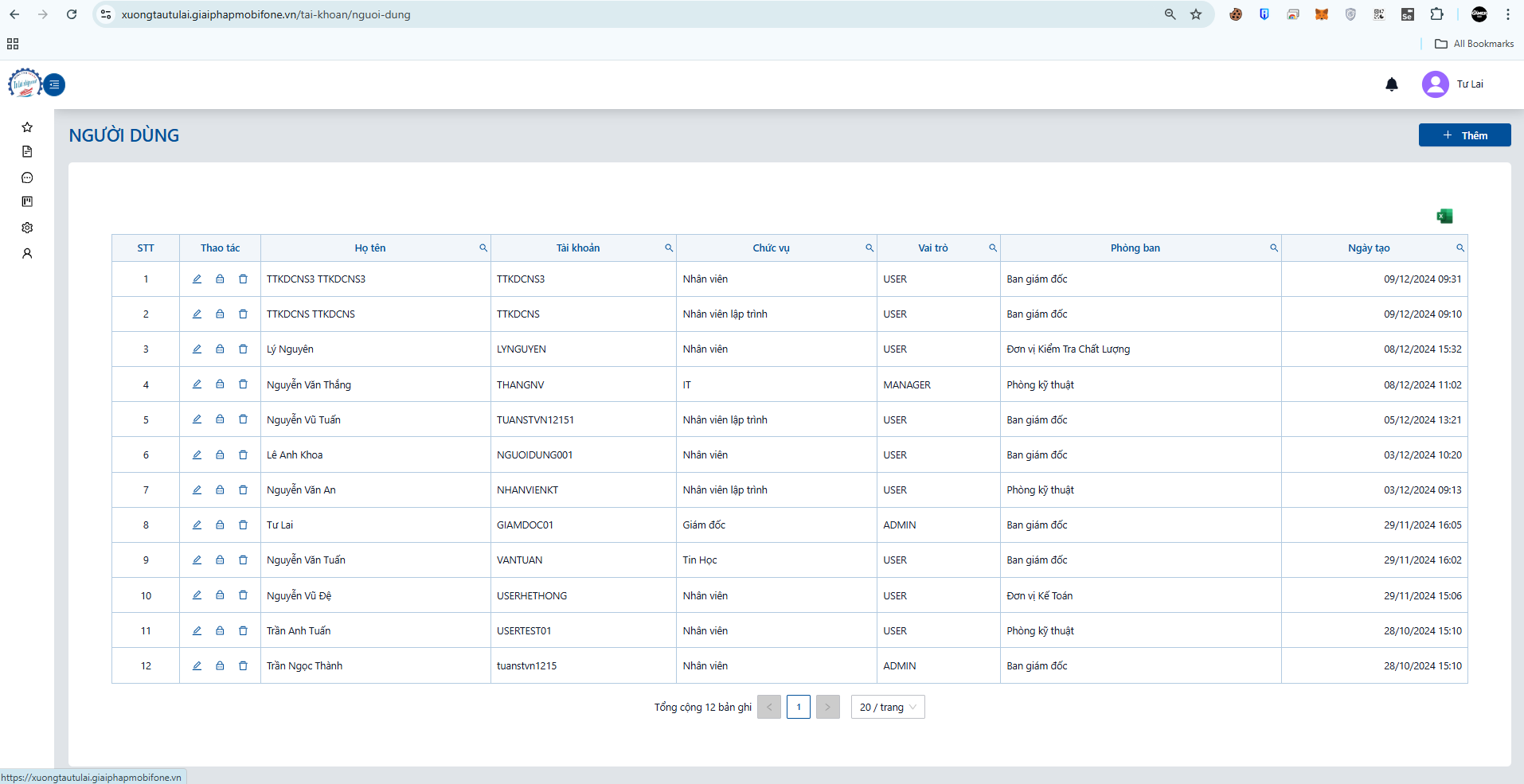1524x784 pixels.
Task: Open the user account sidebar icon
Action: pos(27,254)
